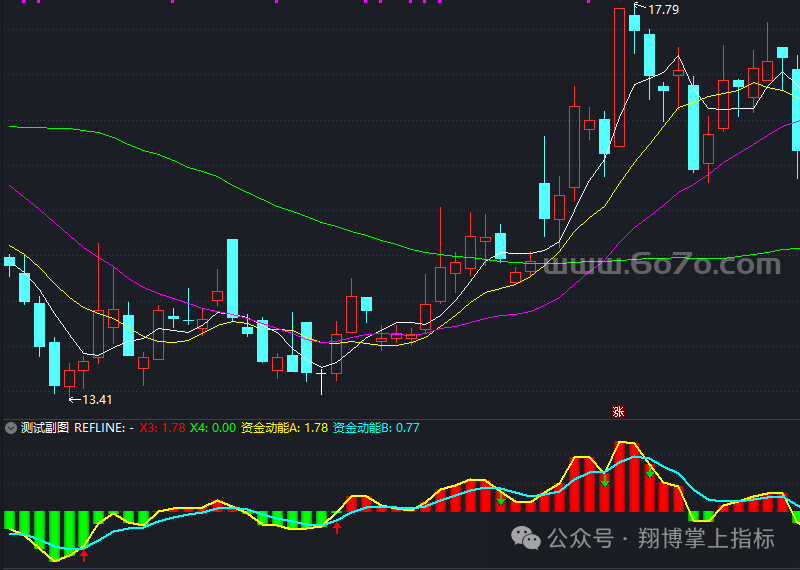This screenshot has height=570, width=800.
Task: Select the REFLINE indicator label
Action: click(x=99, y=427)
